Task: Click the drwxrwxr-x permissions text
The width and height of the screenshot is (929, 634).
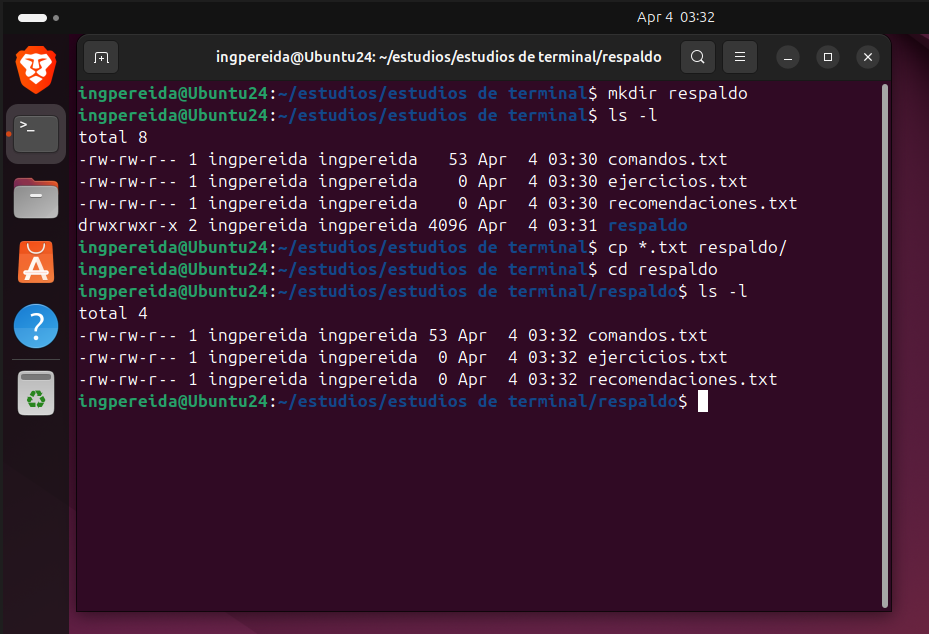Action: point(128,225)
